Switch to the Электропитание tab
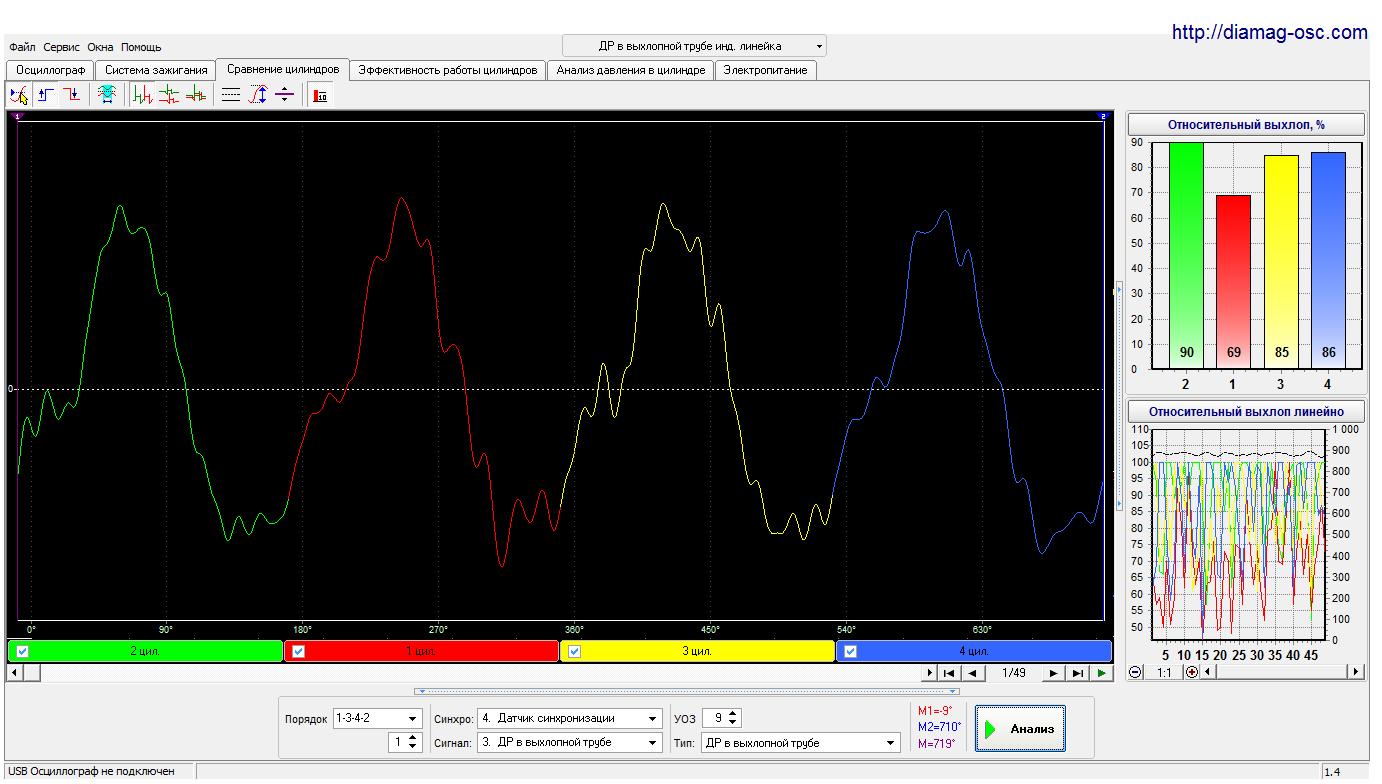The width and height of the screenshot is (1382, 784). (766, 70)
